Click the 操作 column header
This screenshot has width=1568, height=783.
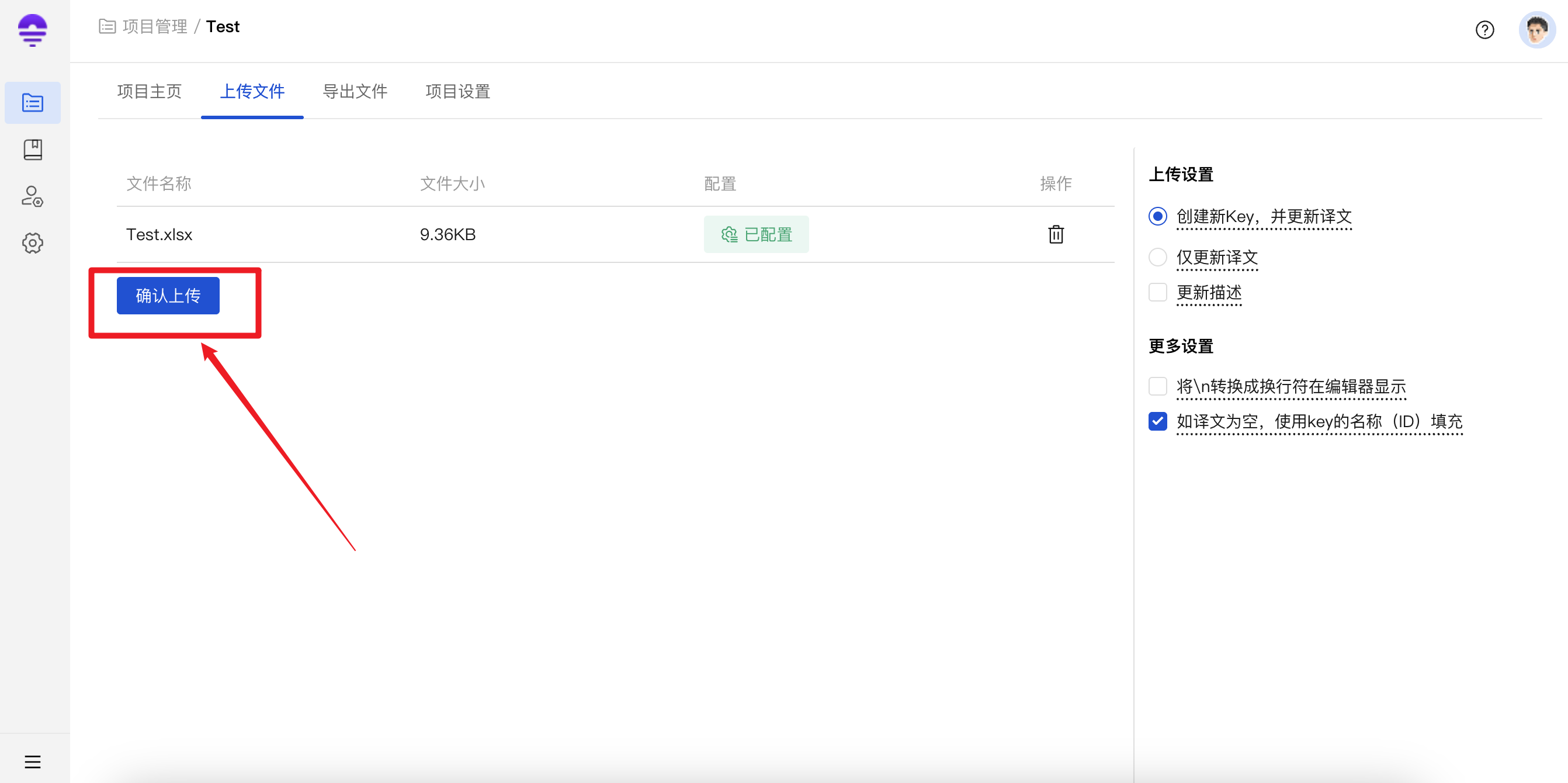[x=1056, y=183]
